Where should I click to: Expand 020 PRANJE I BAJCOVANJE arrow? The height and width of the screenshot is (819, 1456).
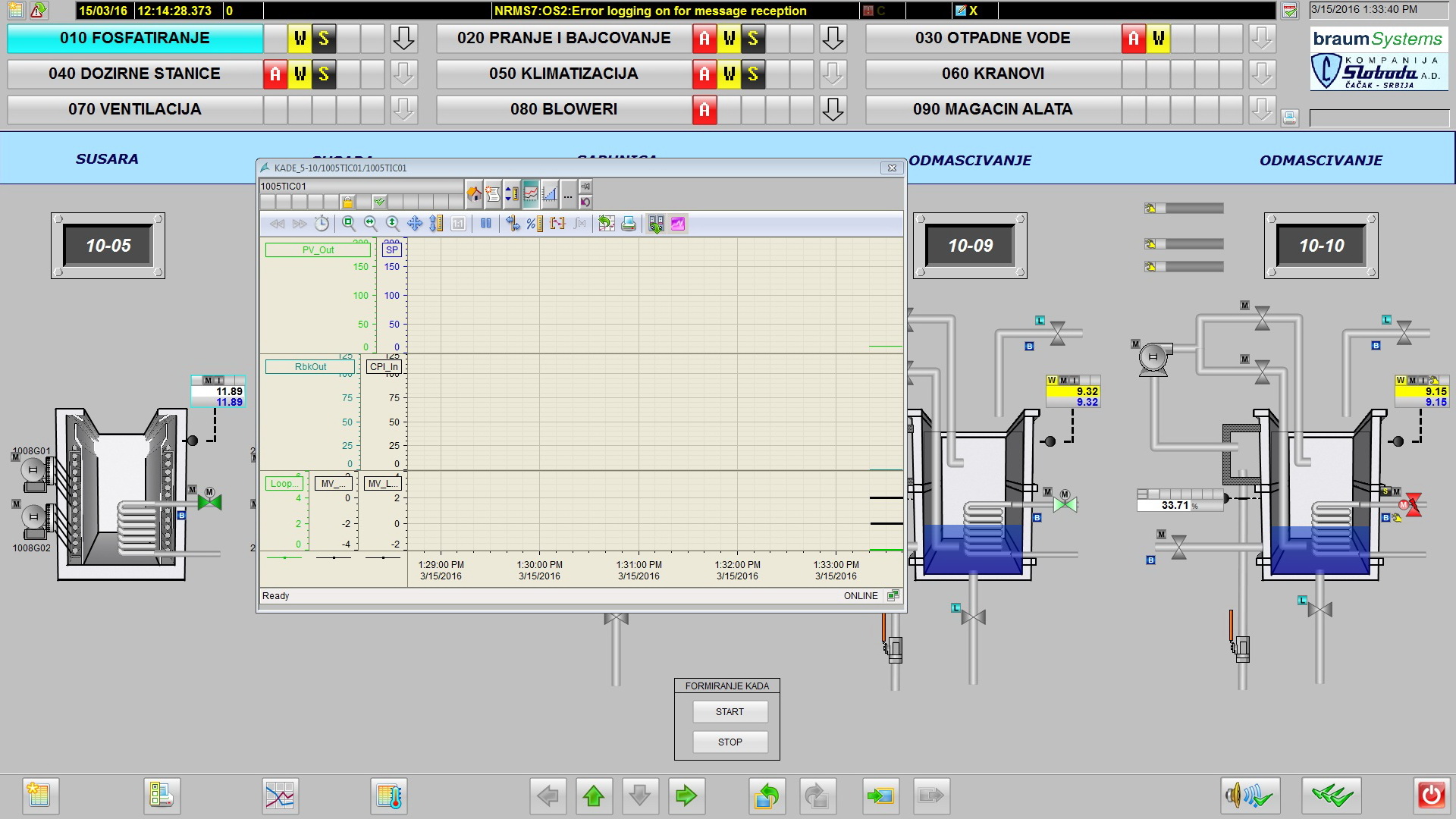click(833, 39)
